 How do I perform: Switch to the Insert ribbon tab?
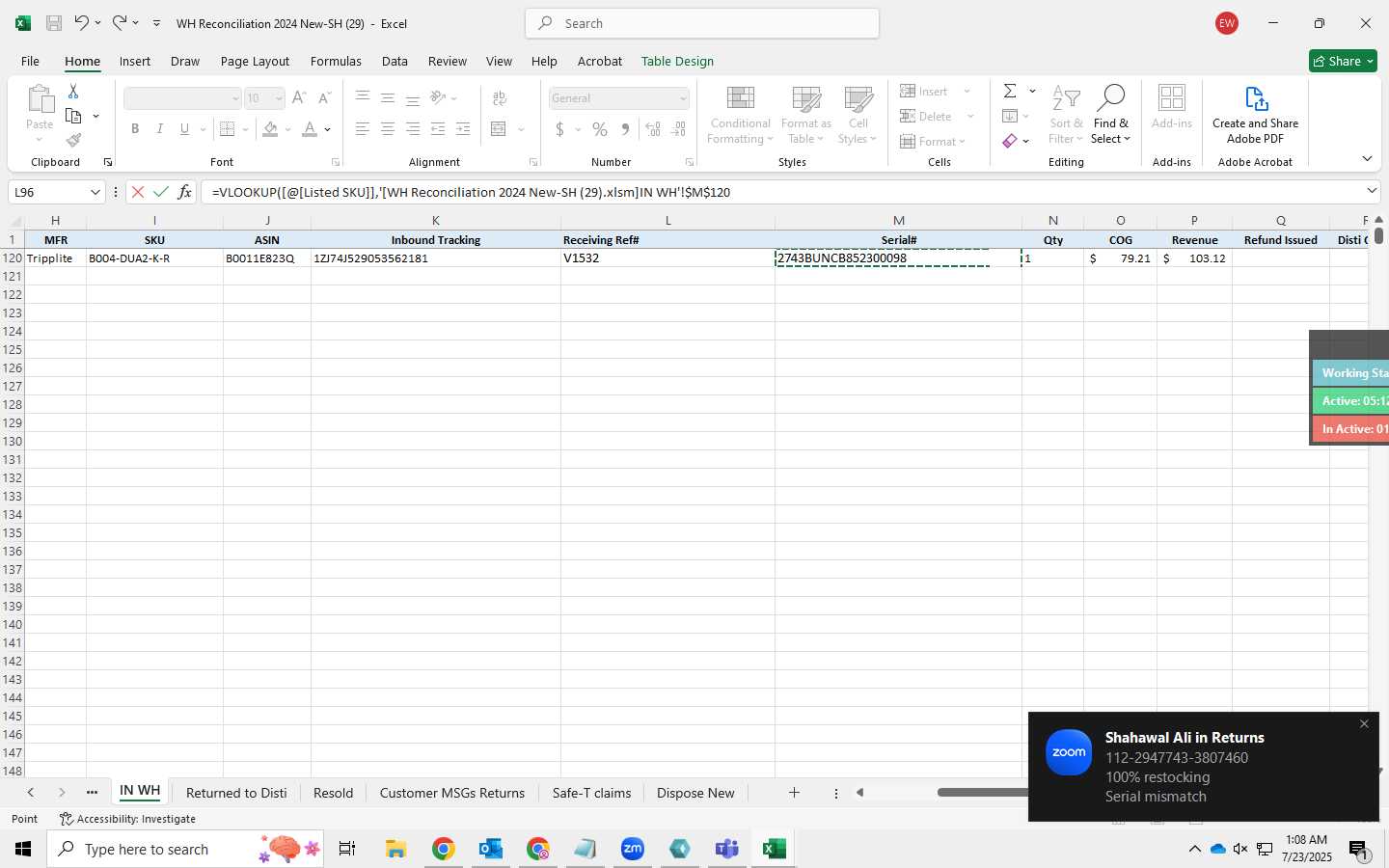[135, 61]
